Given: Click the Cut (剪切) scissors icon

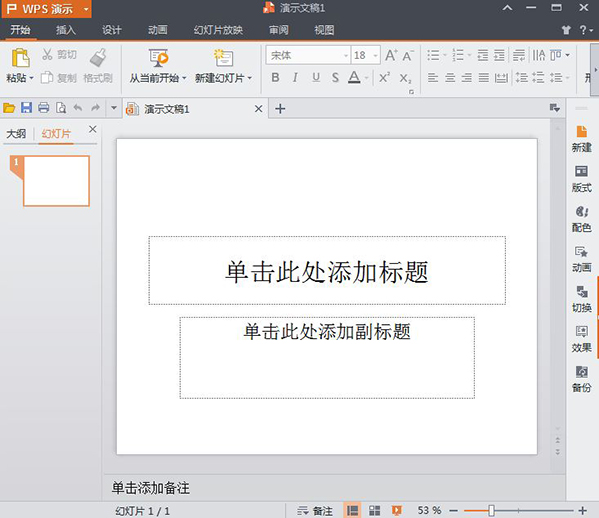Looking at the screenshot, I should tap(47, 54).
